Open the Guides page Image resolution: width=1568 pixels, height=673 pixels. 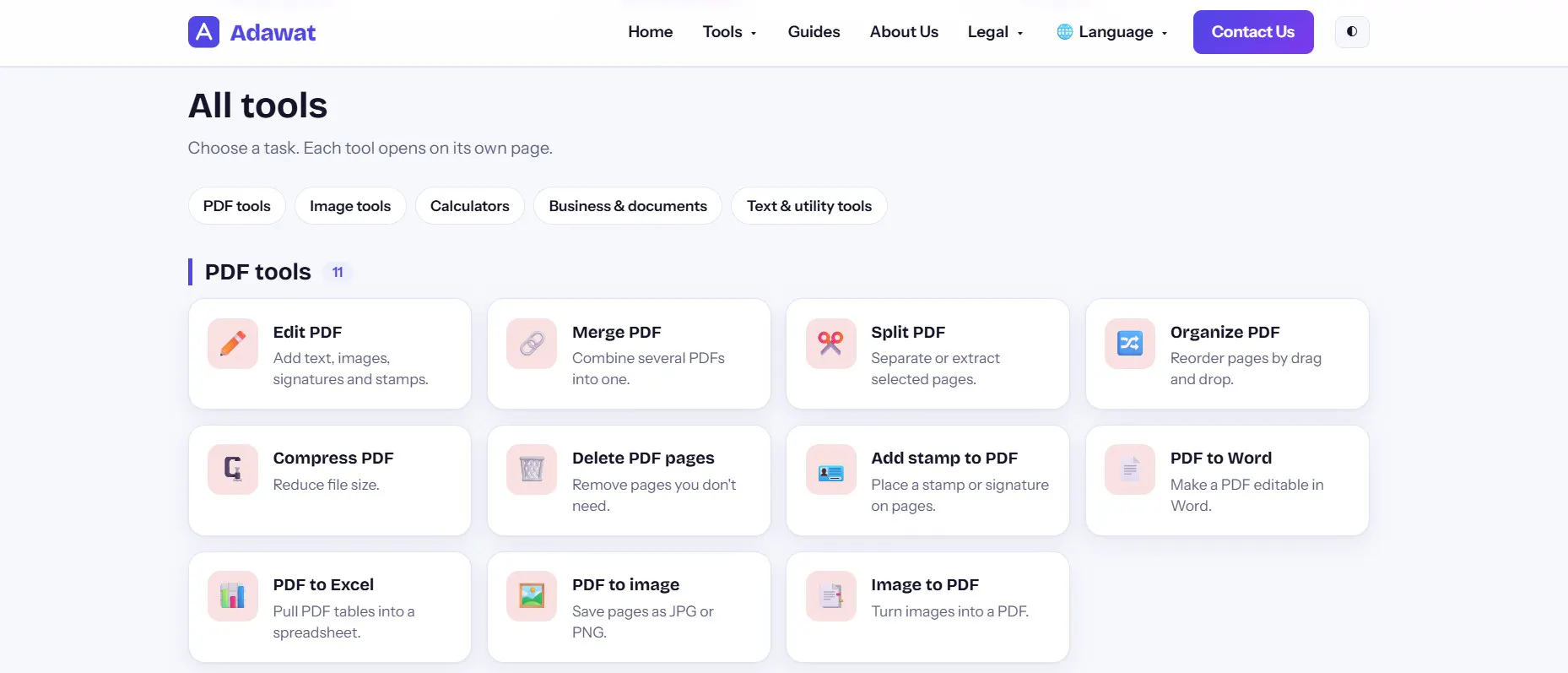click(814, 32)
